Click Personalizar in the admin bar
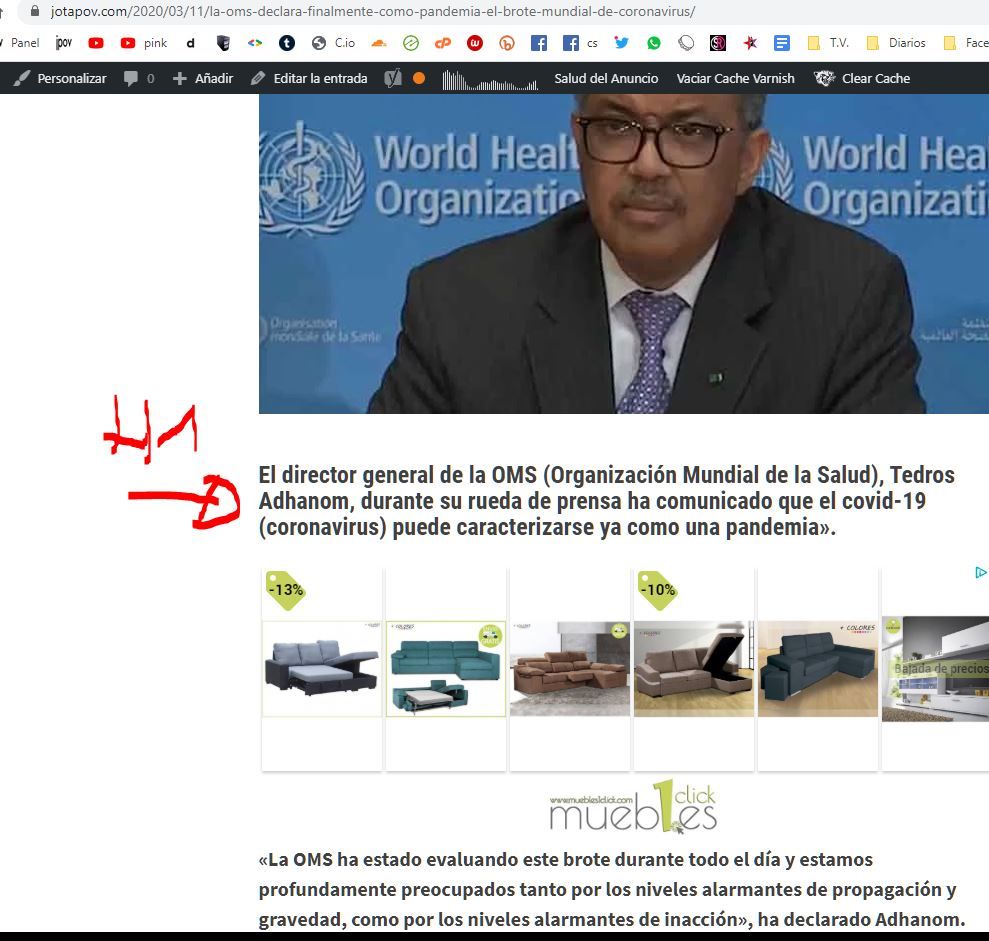 pos(61,78)
